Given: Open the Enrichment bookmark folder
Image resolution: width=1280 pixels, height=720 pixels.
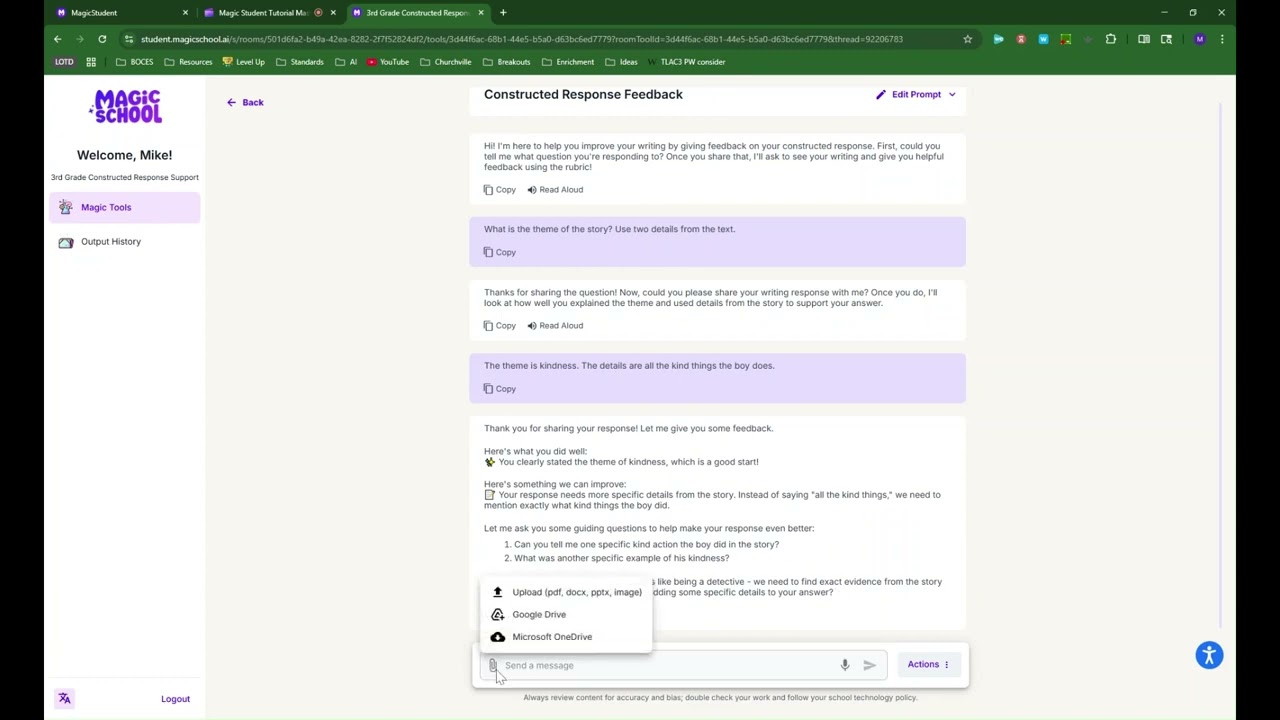Looking at the screenshot, I should click(567, 62).
